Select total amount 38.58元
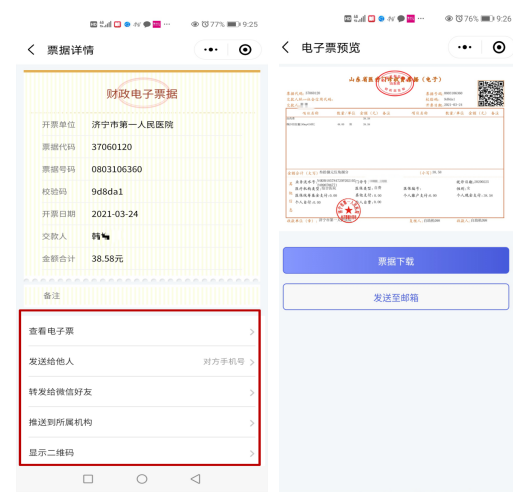The image size is (513, 502). (x=107, y=259)
